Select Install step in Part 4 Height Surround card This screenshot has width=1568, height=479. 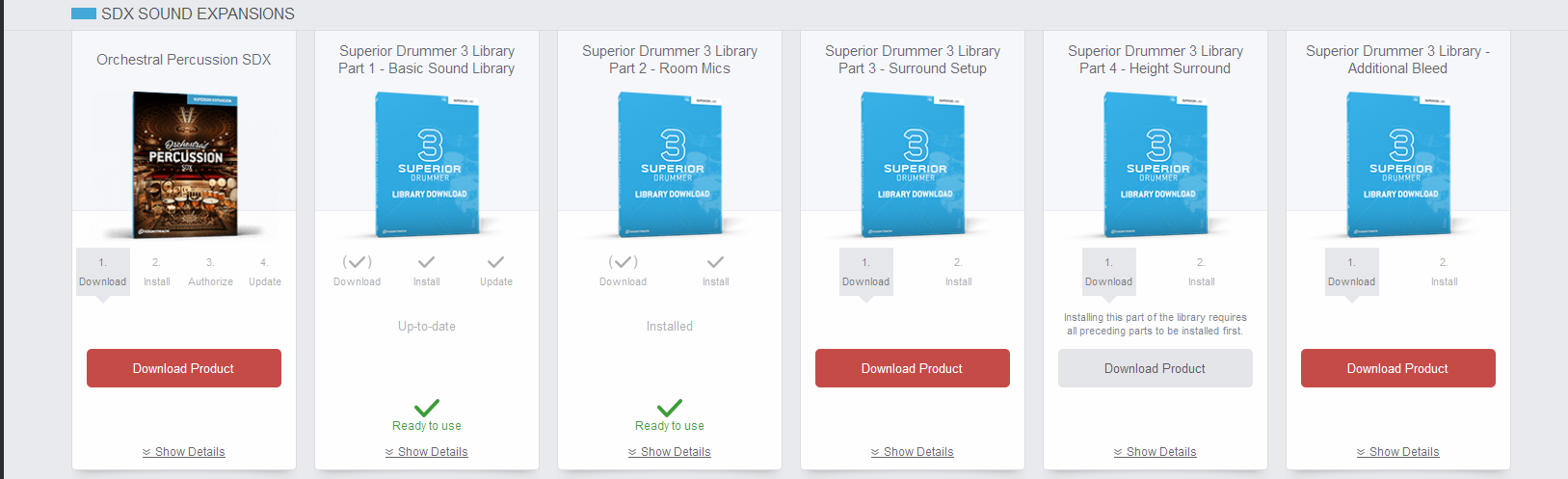[1202, 272]
